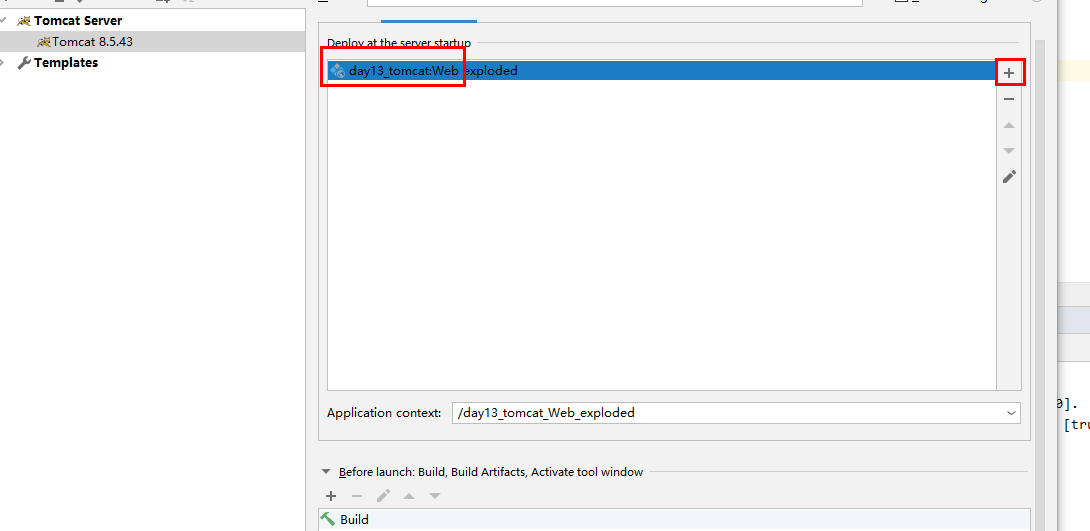Move the deployment artifact up in the list
The width and height of the screenshot is (1090, 531).
[x=1009, y=125]
